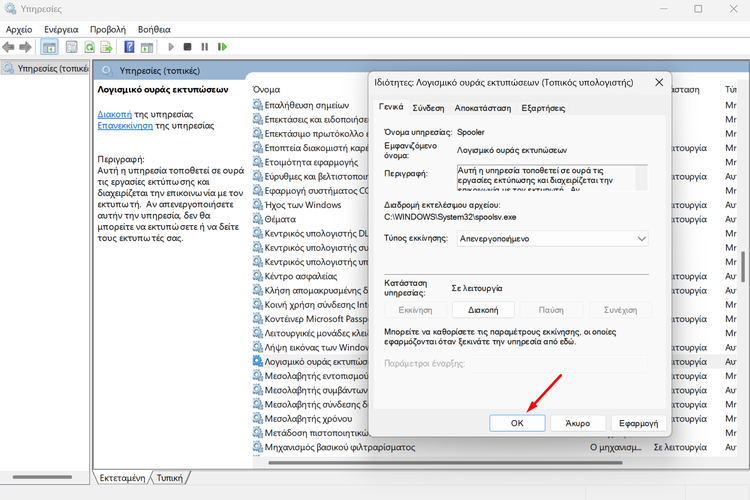Click the Pause Service toolbar icon
This screenshot has height=500, width=750.
[x=204, y=47]
